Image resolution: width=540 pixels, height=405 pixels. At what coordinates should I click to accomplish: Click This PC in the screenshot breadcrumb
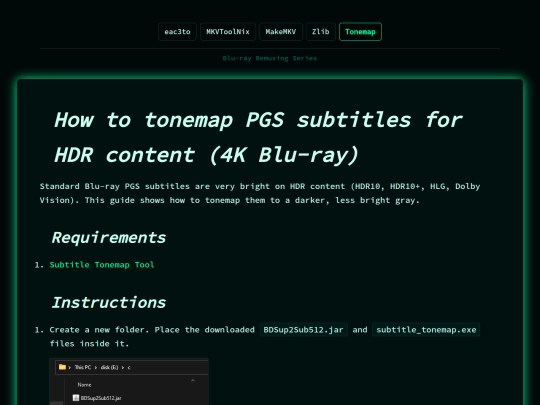coord(83,367)
